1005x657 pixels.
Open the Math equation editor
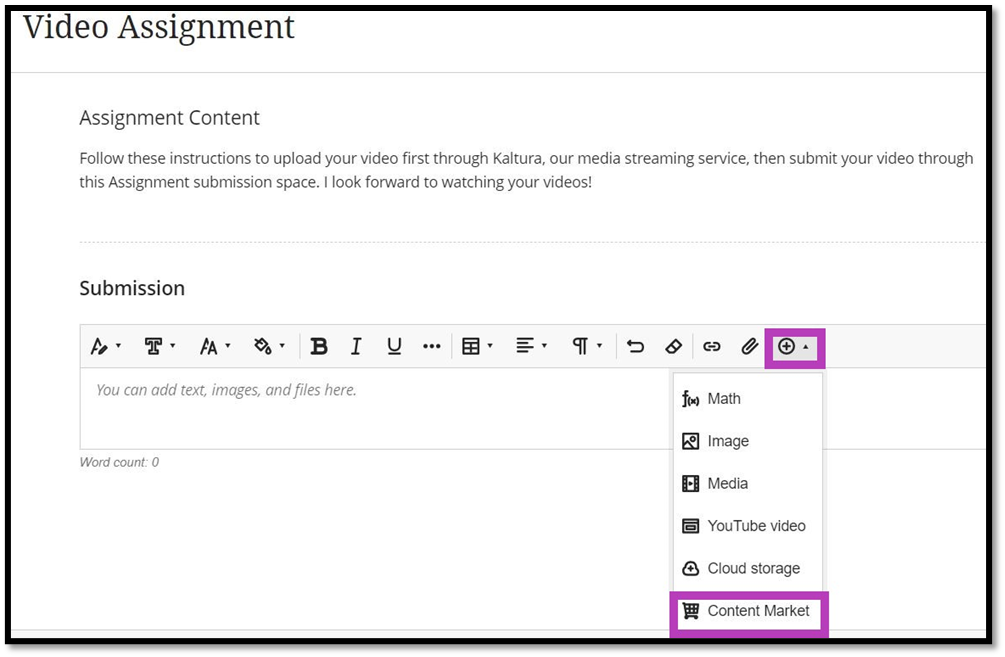[724, 398]
